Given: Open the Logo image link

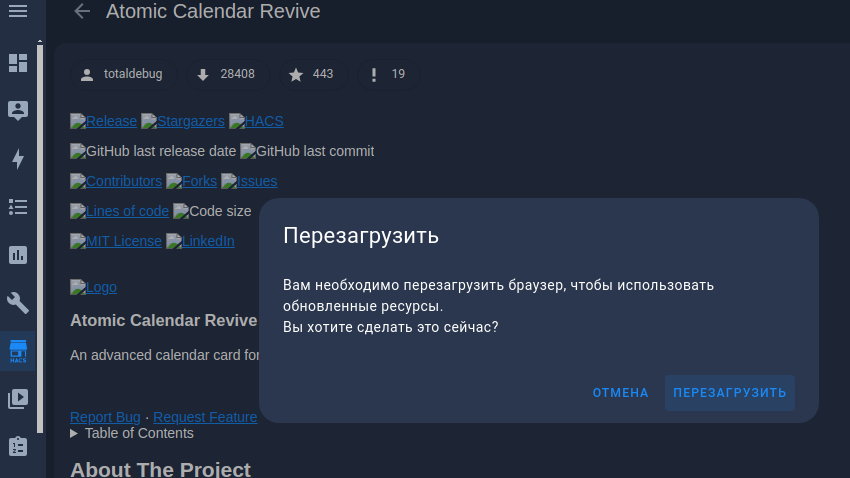Looking at the screenshot, I should pos(93,287).
